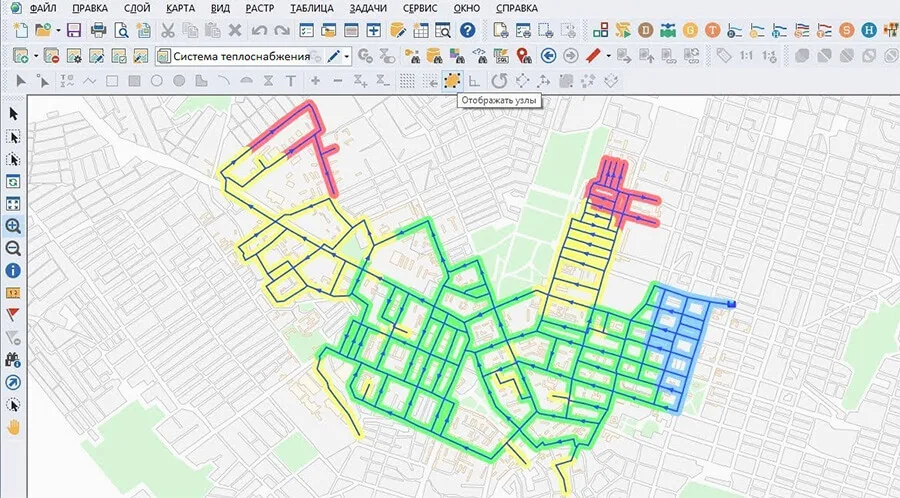Image resolution: width=900 pixels, height=498 pixels.
Task: Click the orange G circle icon
Action: pos(690,30)
